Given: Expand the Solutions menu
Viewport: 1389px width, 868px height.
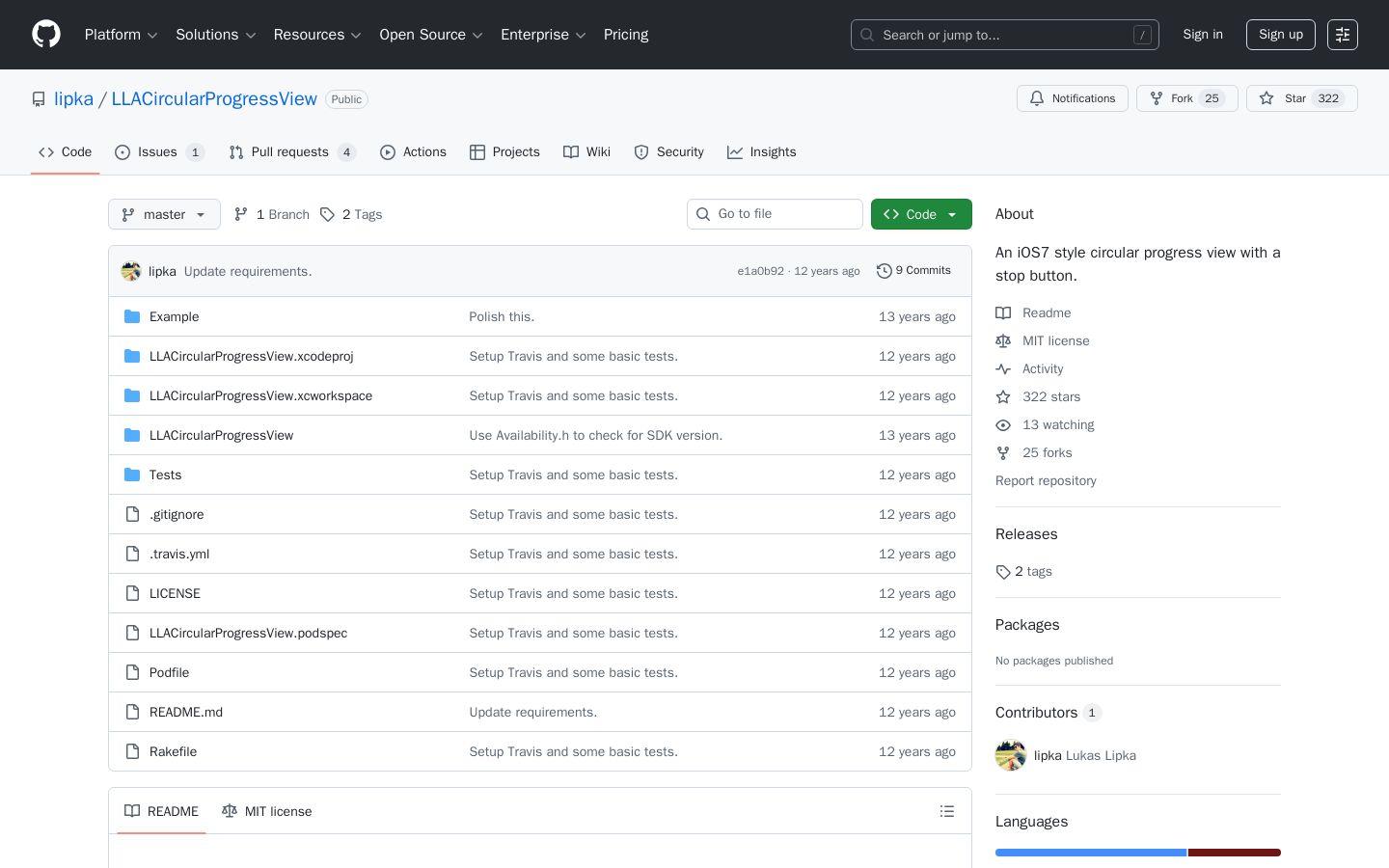Looking at the screenshot, I should tap(216, 35).
